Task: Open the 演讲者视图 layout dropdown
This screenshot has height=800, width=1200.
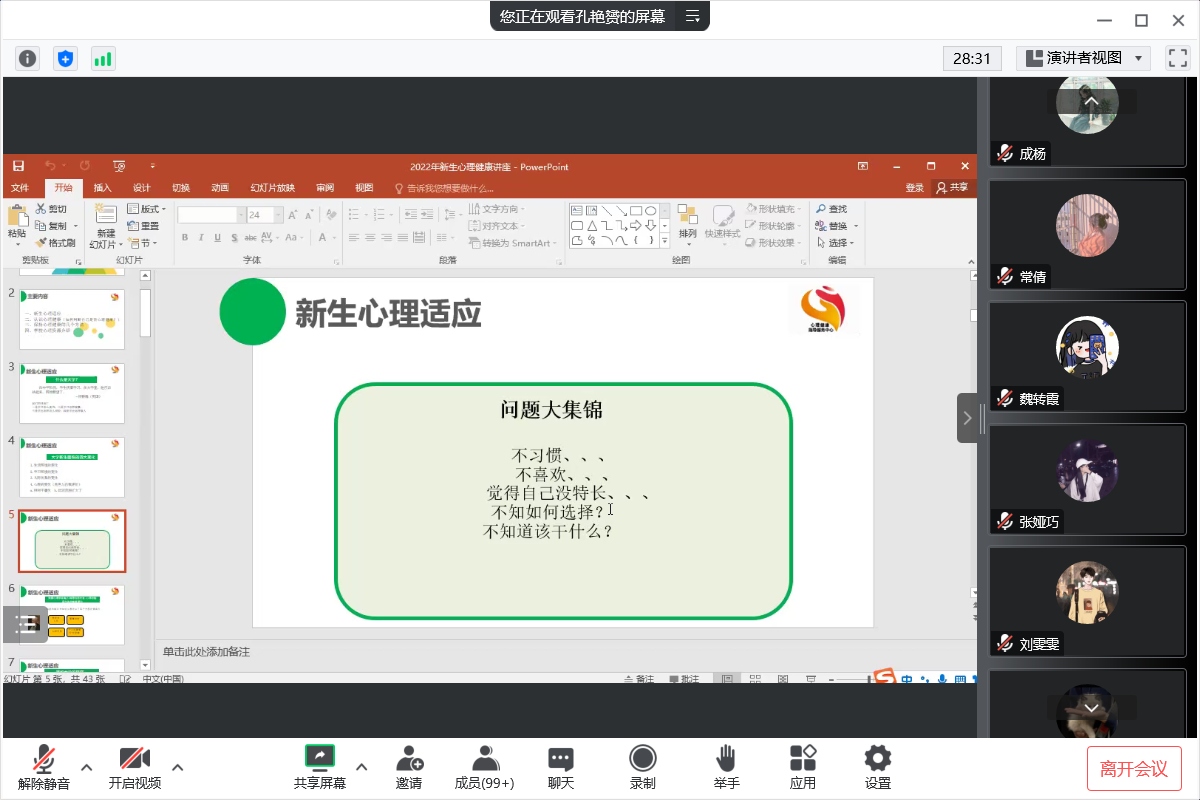Action: click(1083, 58)
